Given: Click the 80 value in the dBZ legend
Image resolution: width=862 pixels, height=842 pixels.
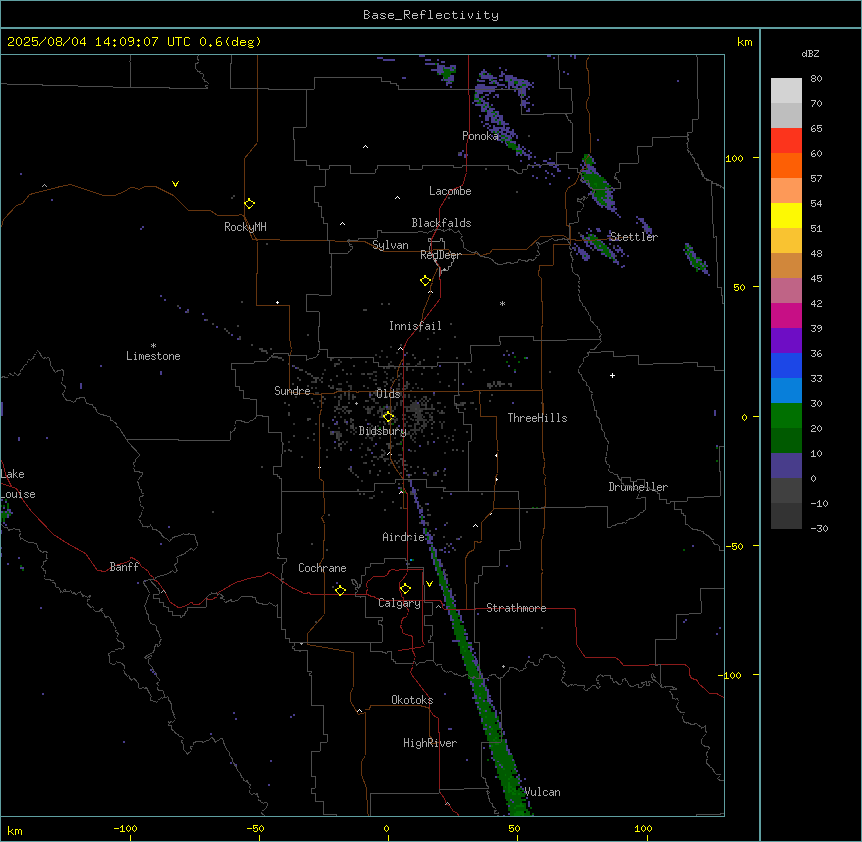Looking at the screenshot, I should tap(816, 79).
